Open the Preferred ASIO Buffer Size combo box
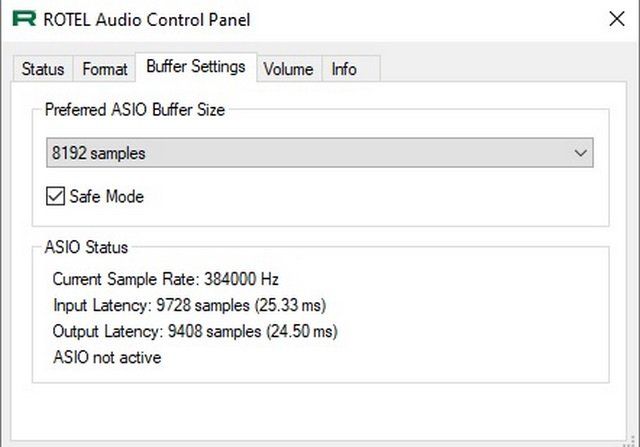Viewport: 640px width, 447px height. (320, 153)
